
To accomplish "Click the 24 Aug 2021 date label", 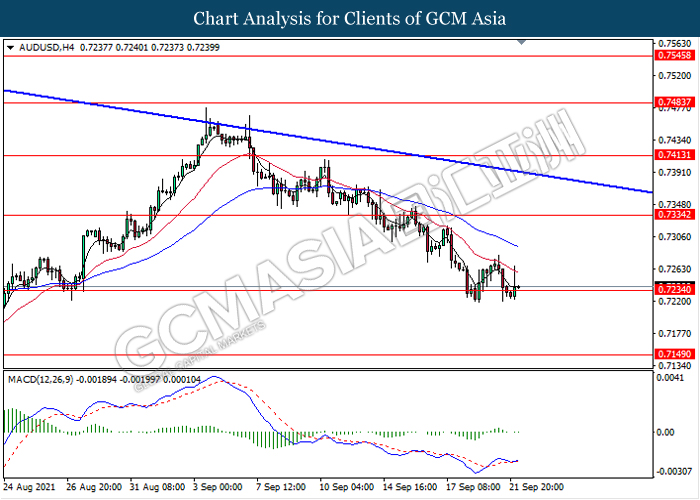I will click(x=29, y=487).
